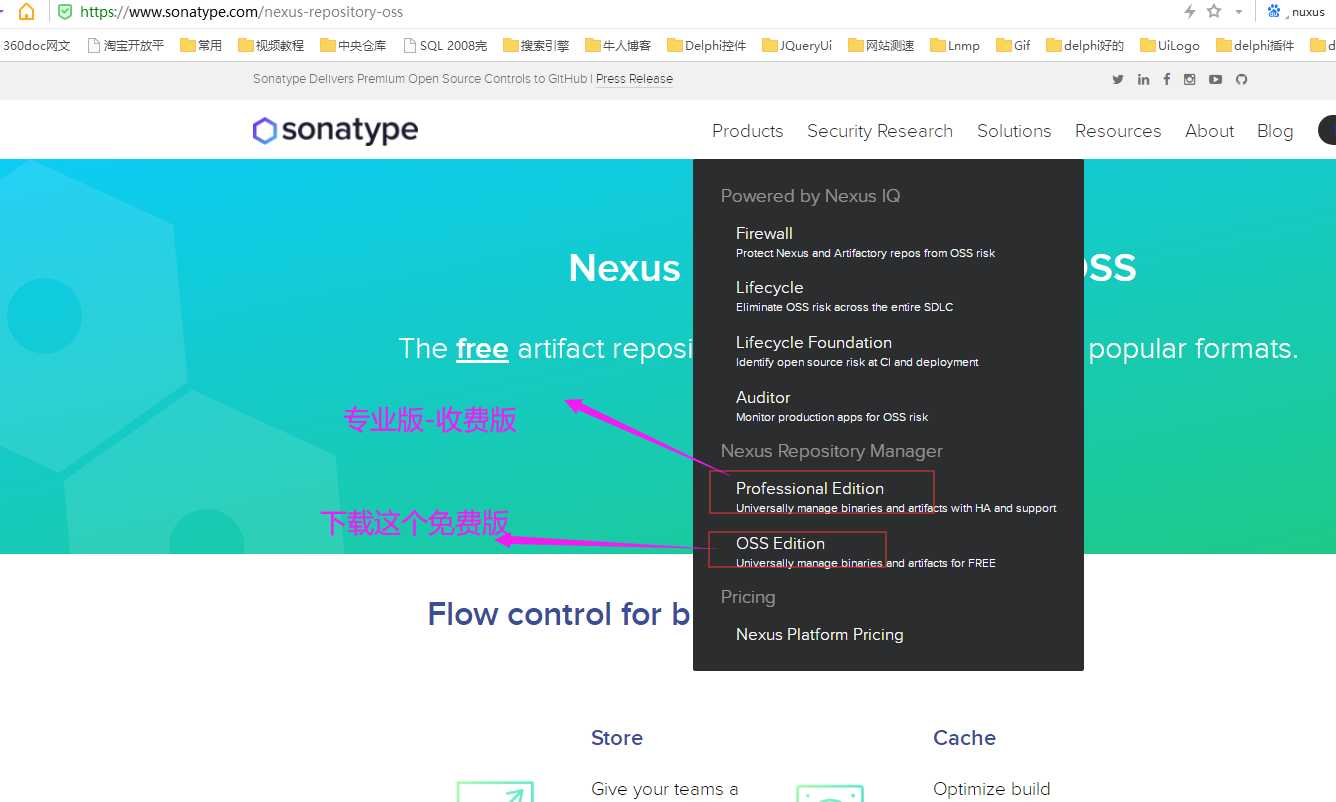Click the Baidu paw search engine icon
1336x802 pixels.
(x=1274, y=12)
